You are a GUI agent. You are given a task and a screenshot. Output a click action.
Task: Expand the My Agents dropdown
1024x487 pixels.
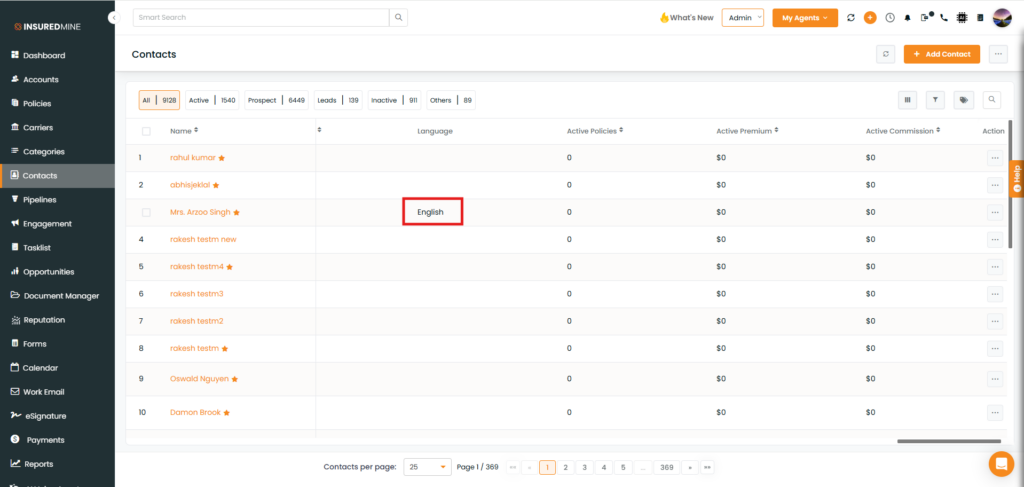tap(805, 18)
